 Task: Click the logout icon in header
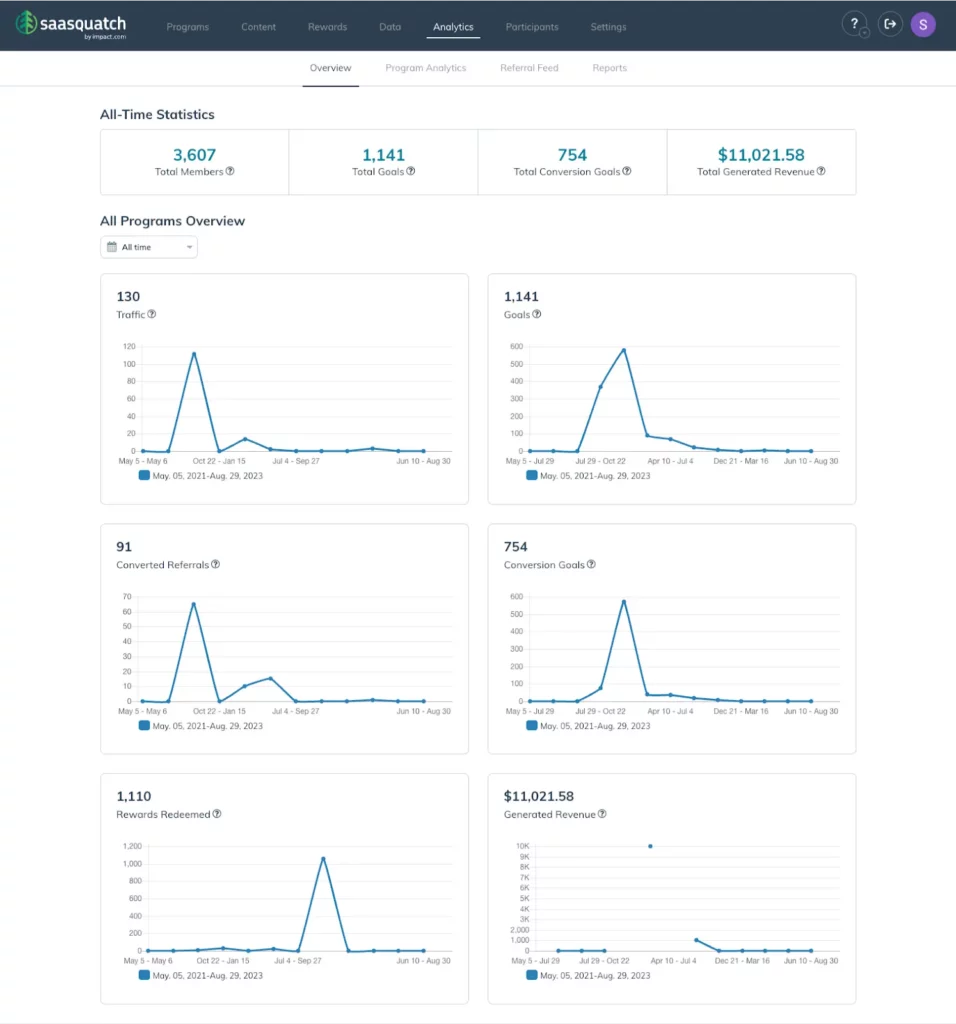click(889, 25)
